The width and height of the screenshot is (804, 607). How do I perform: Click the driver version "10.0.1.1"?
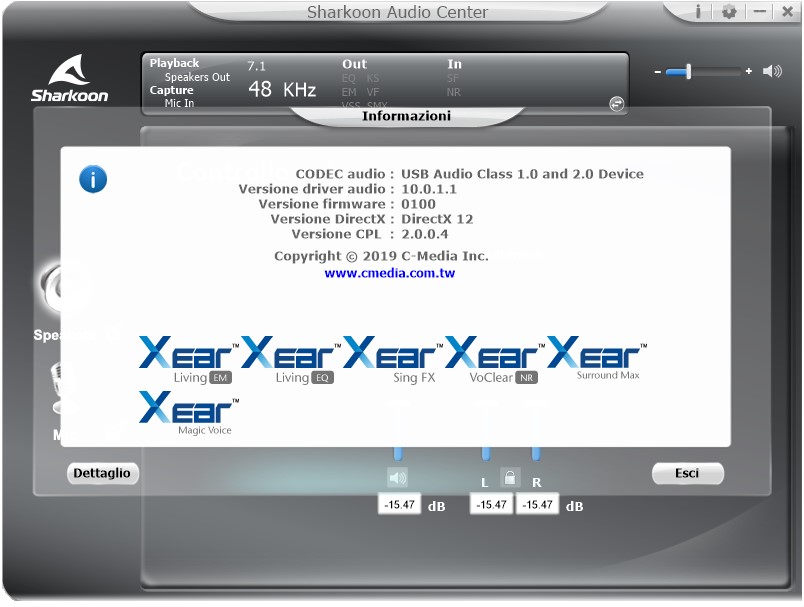(429, 189)
